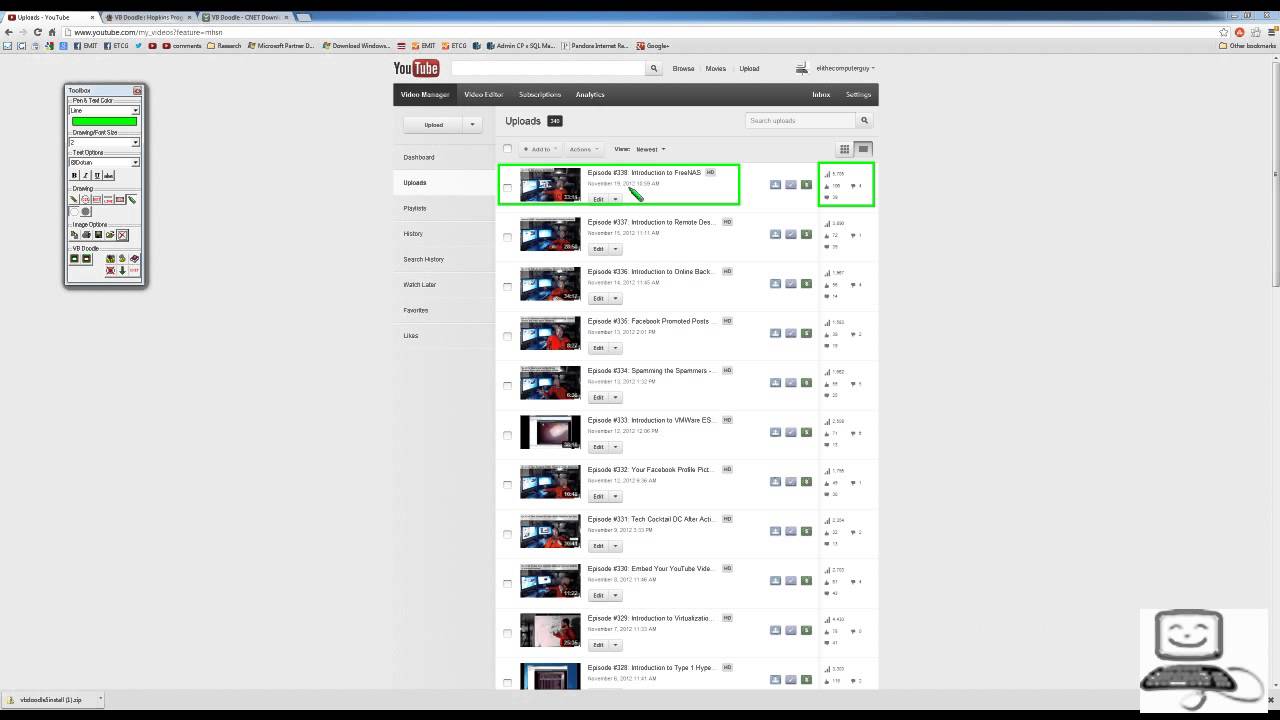Viewport: 1280px width, 720px height.
Task: Open the Upload button dropdown arrow in sidebar
Action: click(472, 125)
